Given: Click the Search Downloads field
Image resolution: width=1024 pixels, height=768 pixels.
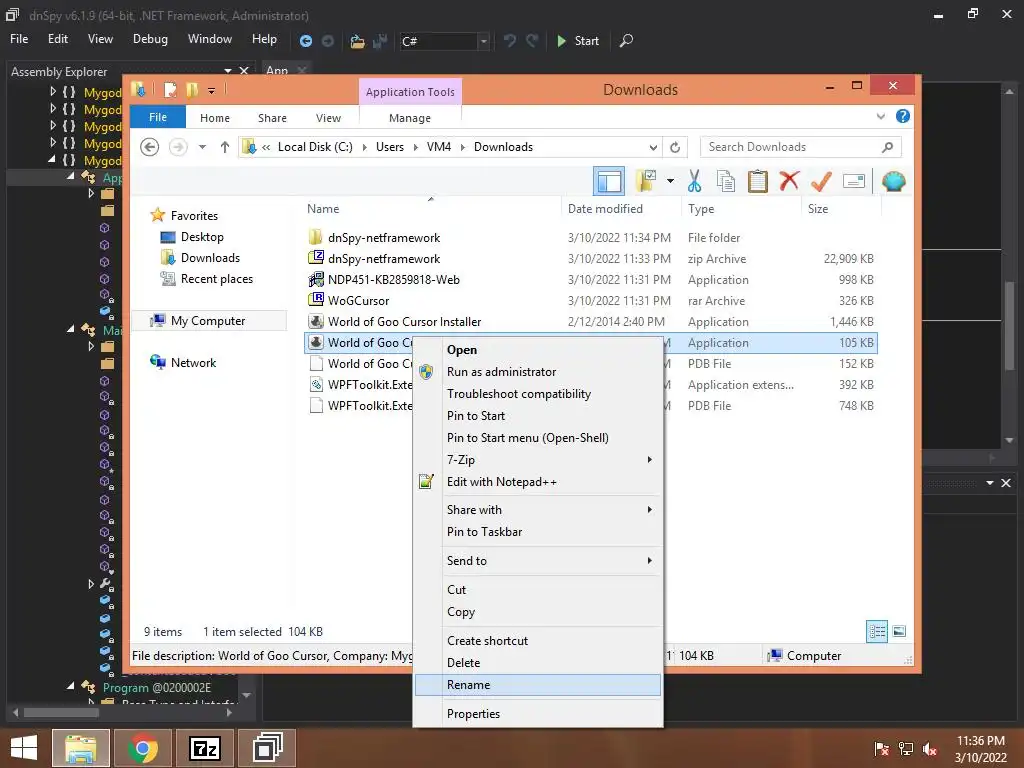Looking at the screenshot, I should [x=800, y=147].
